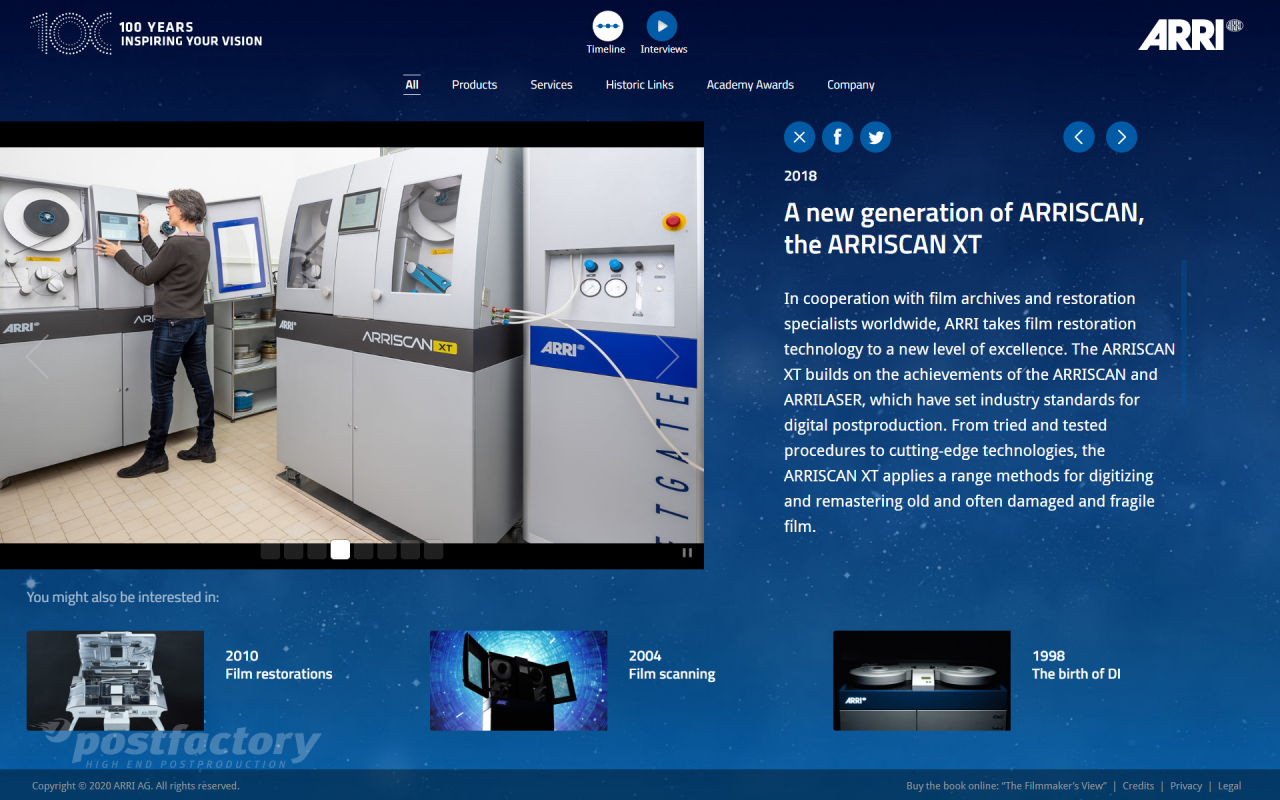Click the 100 Years Inspiring Your Vision logo
The image size is (1280, 800).
point(147,33)
